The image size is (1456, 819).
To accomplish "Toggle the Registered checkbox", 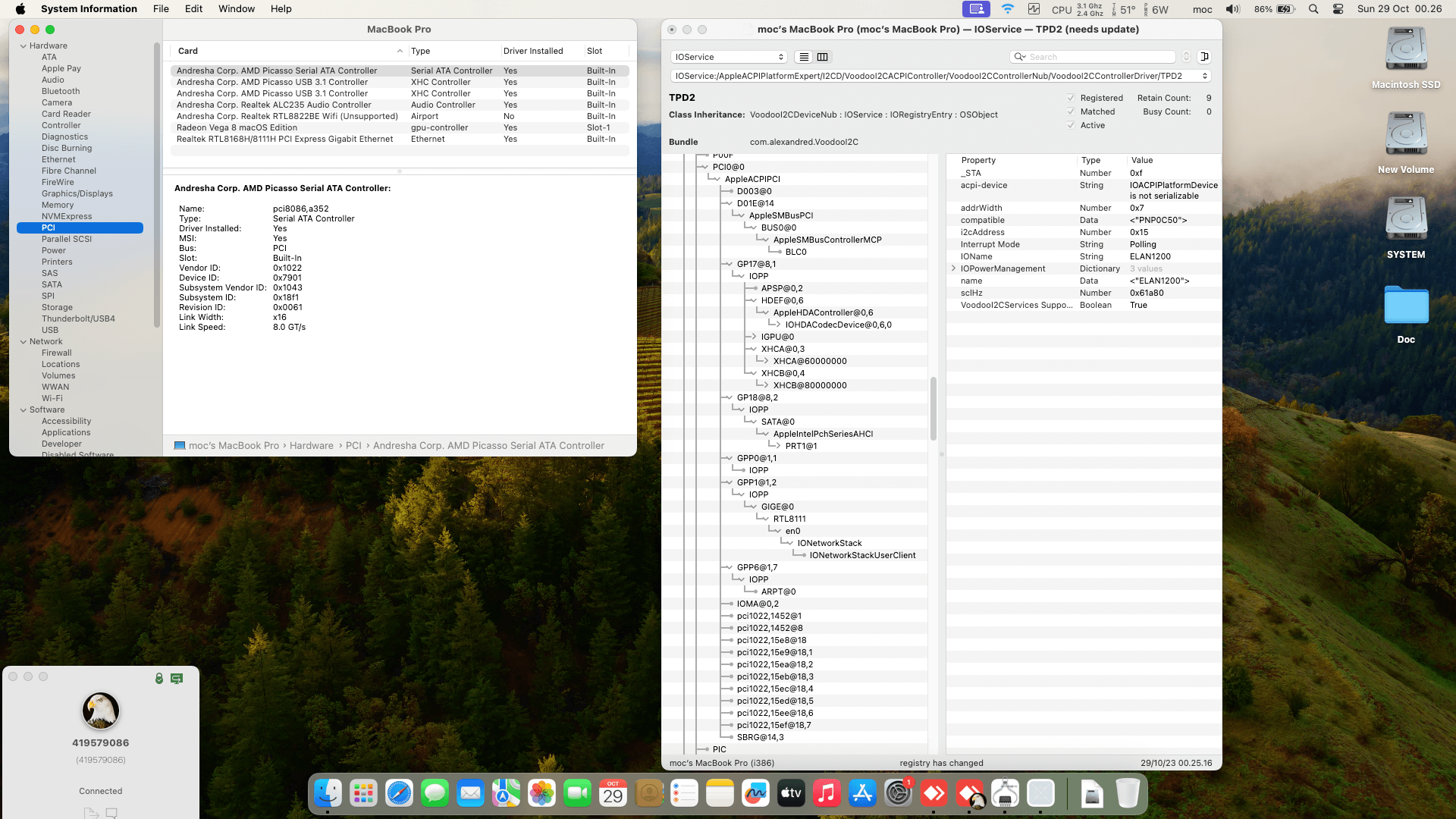I will point(1071,98).
